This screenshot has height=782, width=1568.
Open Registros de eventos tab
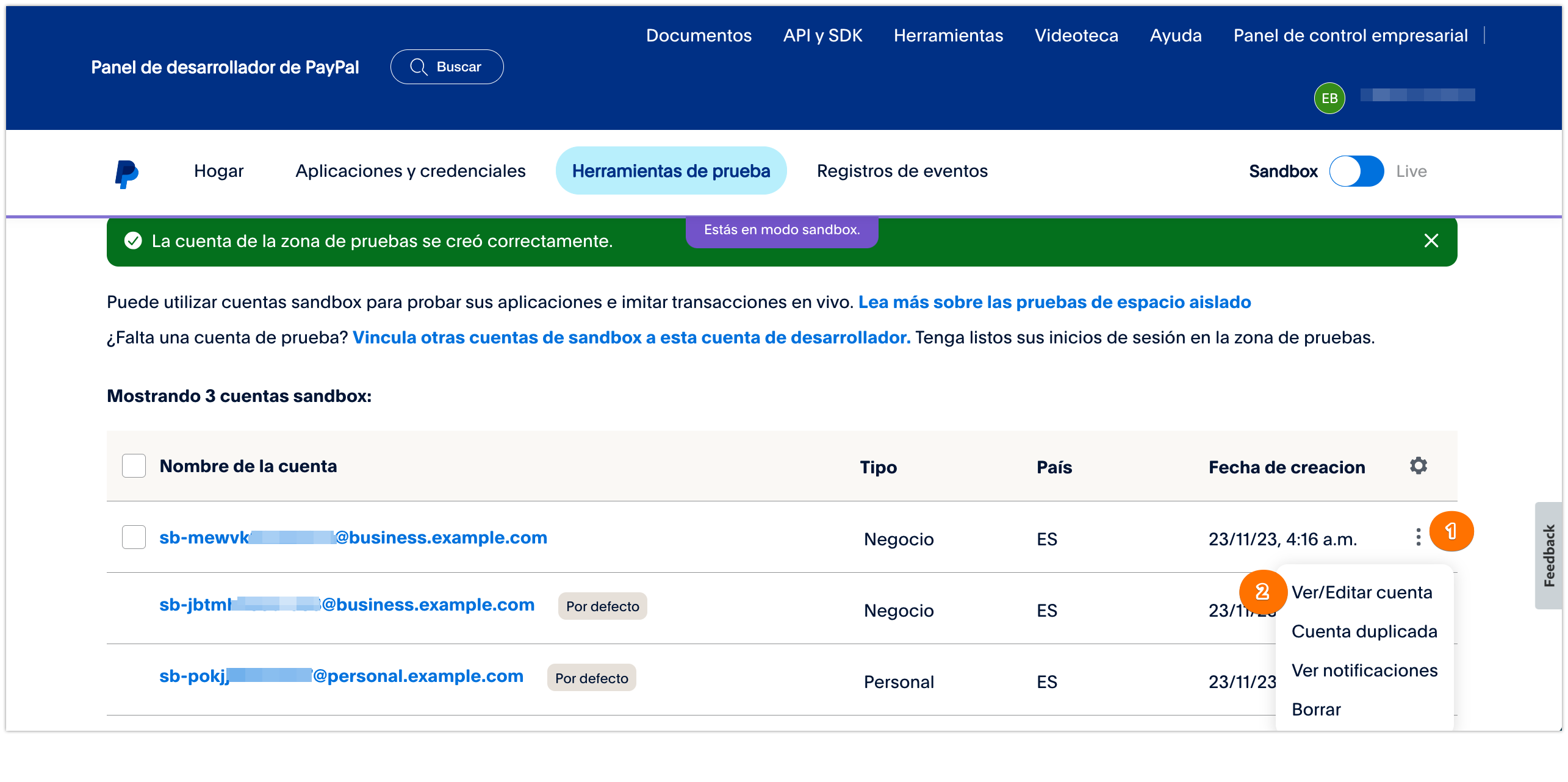[x=902, y=171]
